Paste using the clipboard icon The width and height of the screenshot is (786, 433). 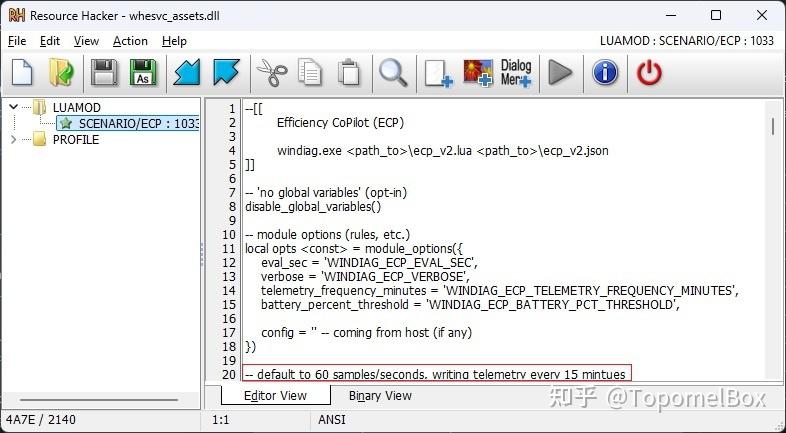click(349, 73)
